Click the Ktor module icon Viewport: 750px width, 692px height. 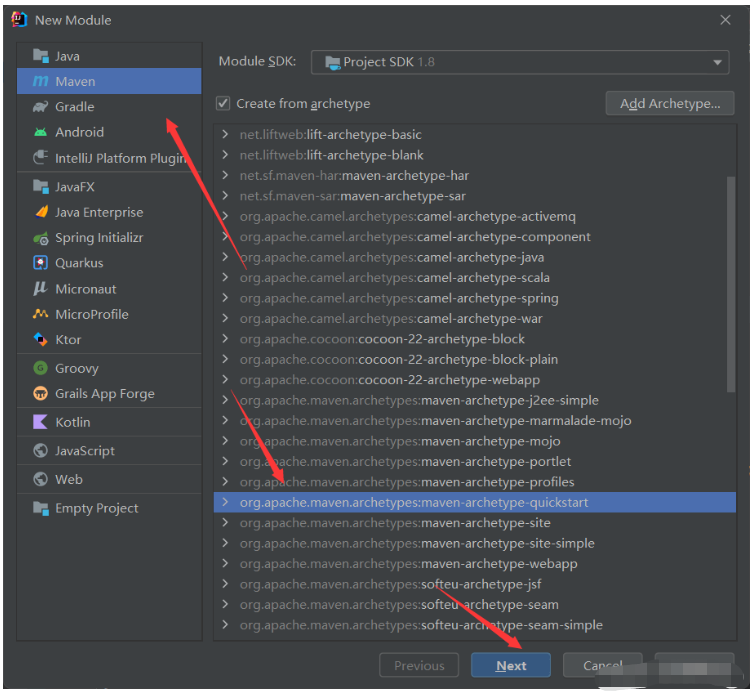pos(40,340)
